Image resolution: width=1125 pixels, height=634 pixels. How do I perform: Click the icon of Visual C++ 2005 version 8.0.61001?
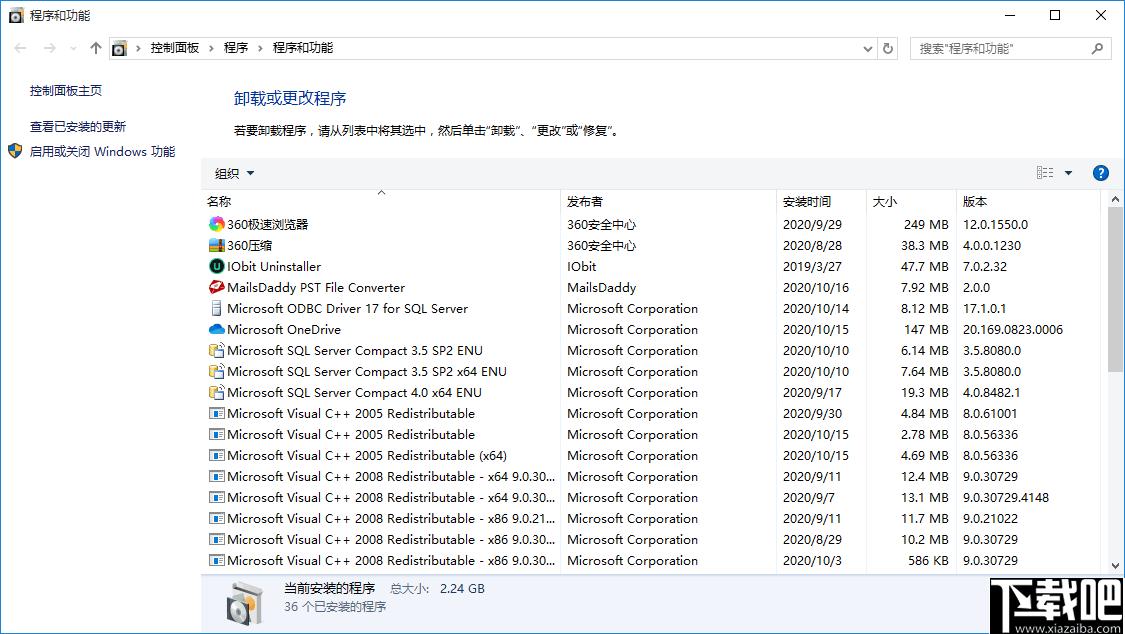coord(216,414)
